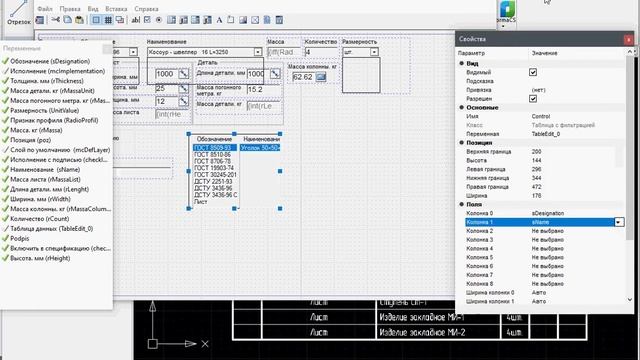
Task: Click the Количество input field with 4
Action: coord(321,52)
